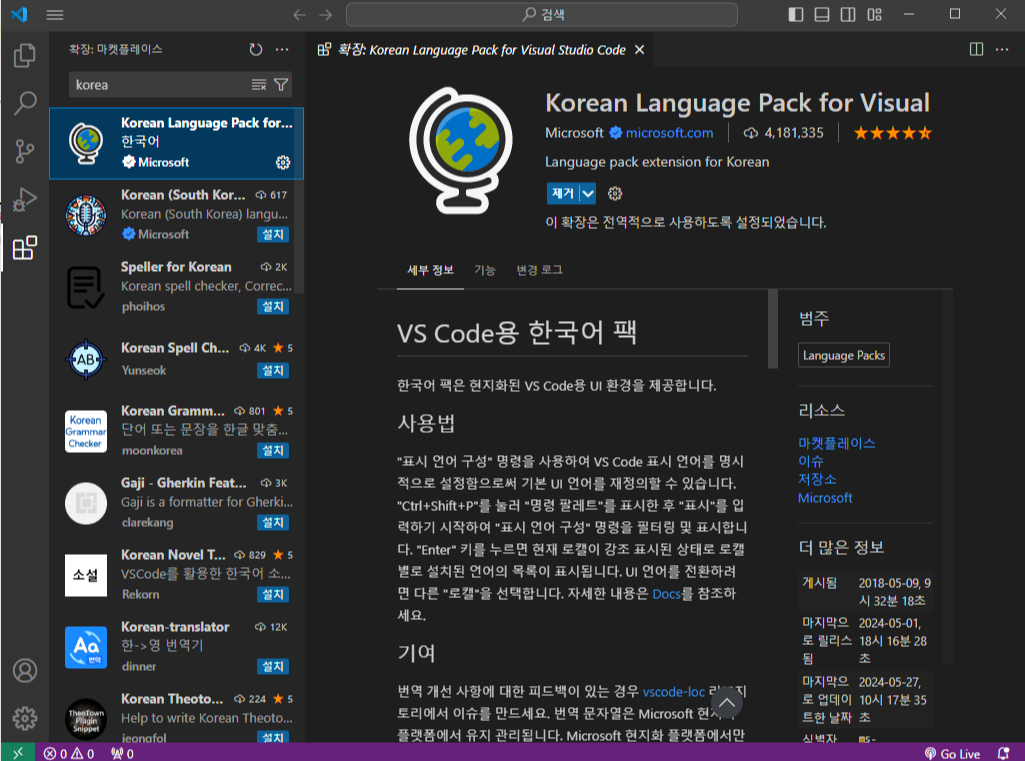Go forward with the navigation arrow

point(326,14)
